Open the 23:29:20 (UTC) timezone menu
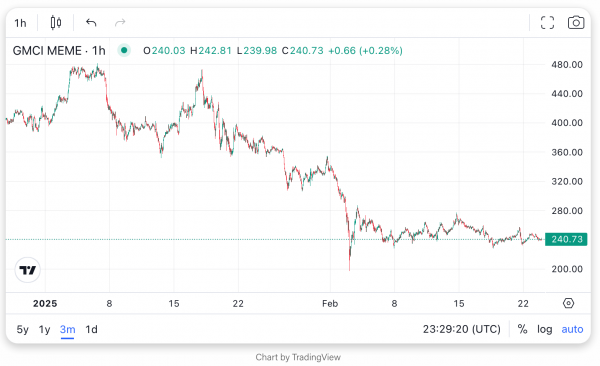 (461, 329)
